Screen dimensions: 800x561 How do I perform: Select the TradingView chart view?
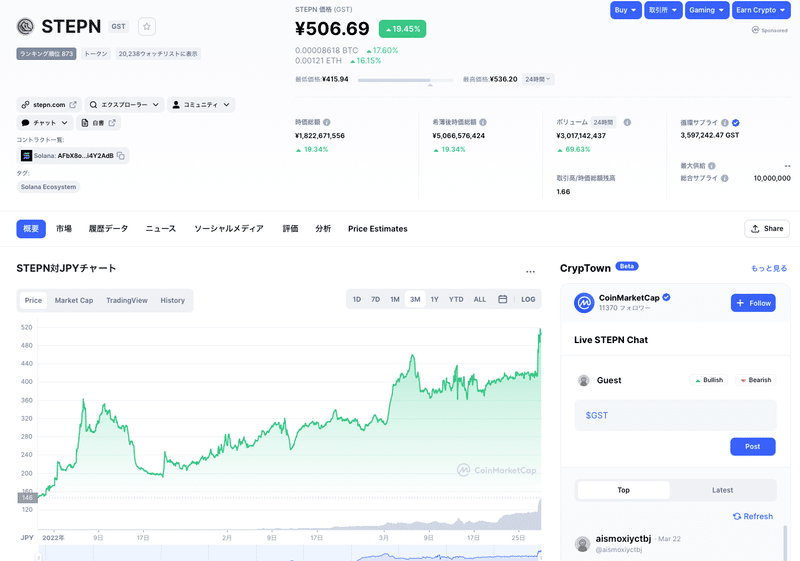tap(127, 300)
